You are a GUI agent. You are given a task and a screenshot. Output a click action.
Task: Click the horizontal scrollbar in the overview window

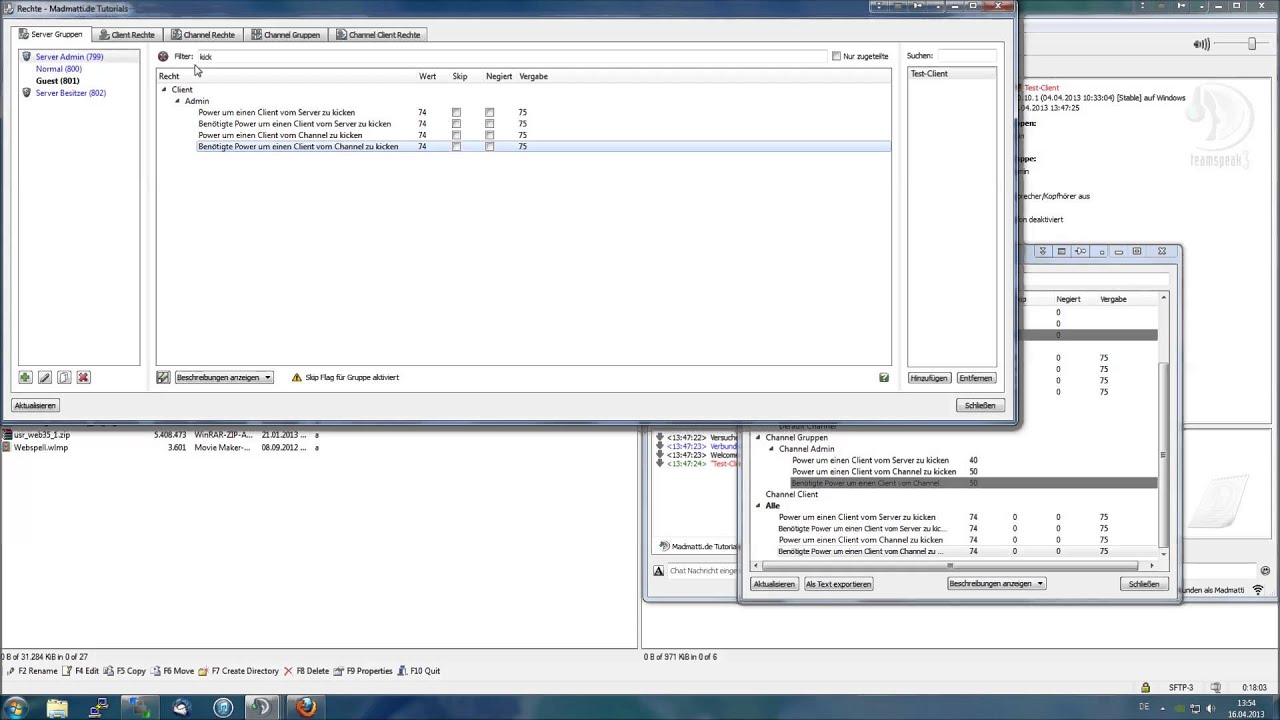pyautogui.click(x=951, y=566)
